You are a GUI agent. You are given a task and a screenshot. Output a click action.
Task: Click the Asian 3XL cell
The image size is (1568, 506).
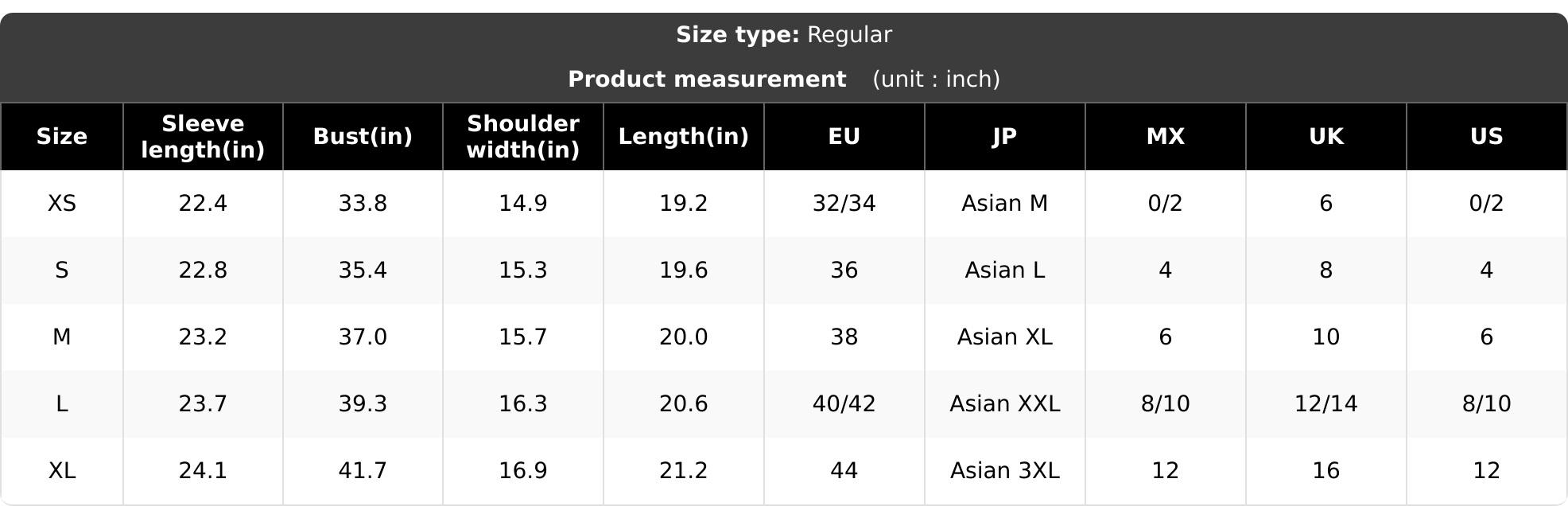pos(1005,471)
